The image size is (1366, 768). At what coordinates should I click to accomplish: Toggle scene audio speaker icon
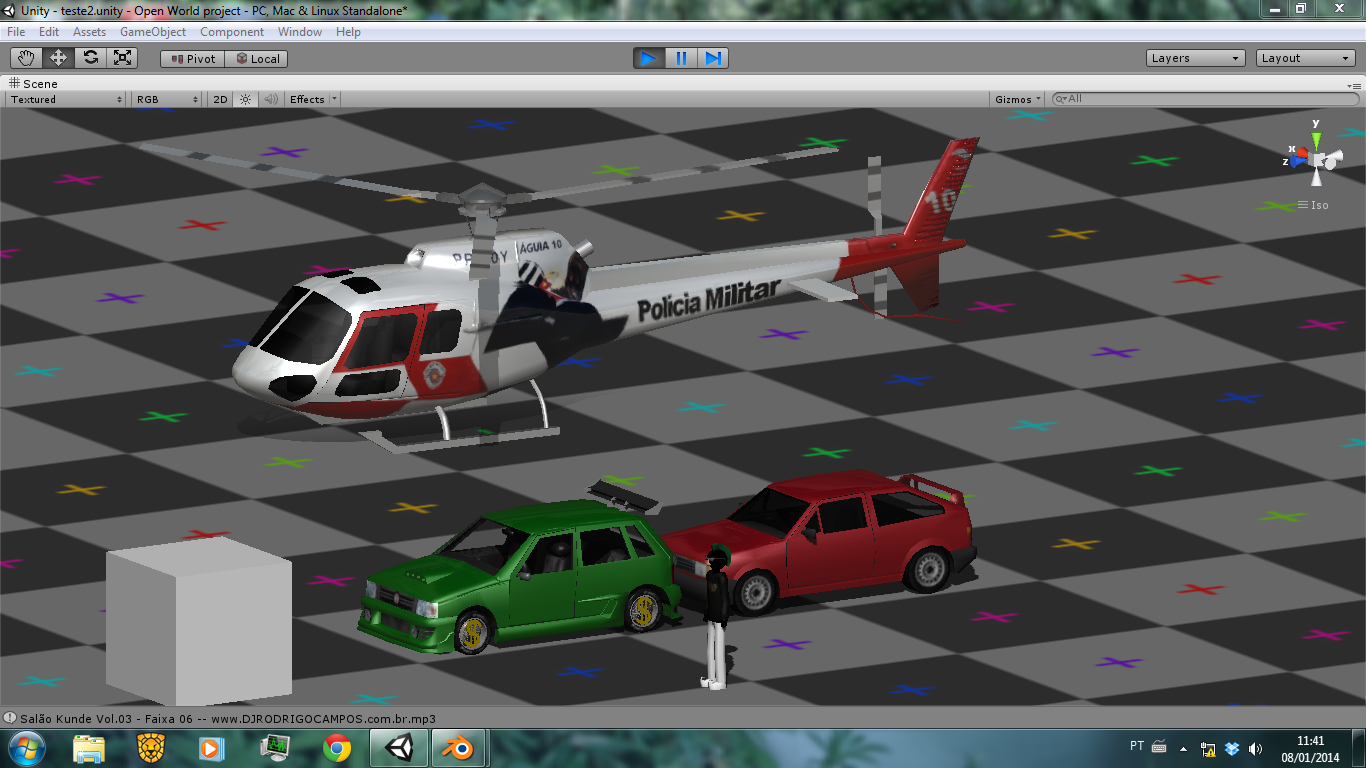coord(270,99)
